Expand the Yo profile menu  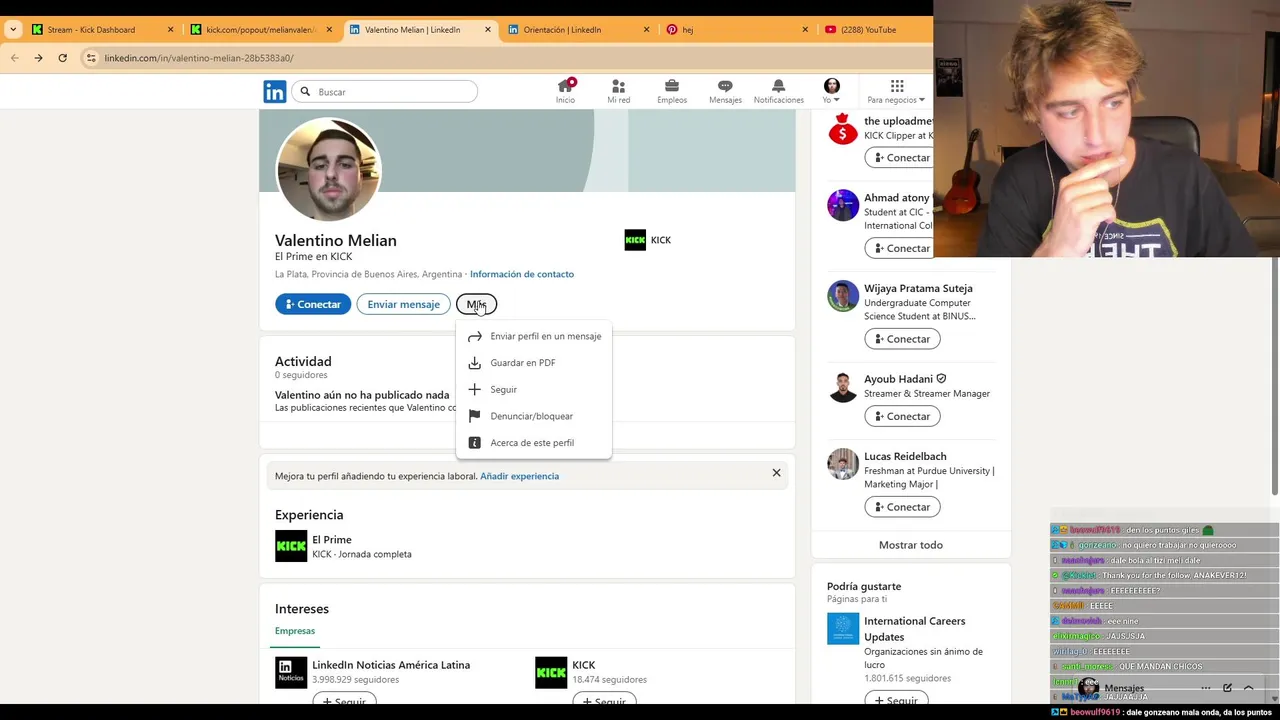coord(831,91)
